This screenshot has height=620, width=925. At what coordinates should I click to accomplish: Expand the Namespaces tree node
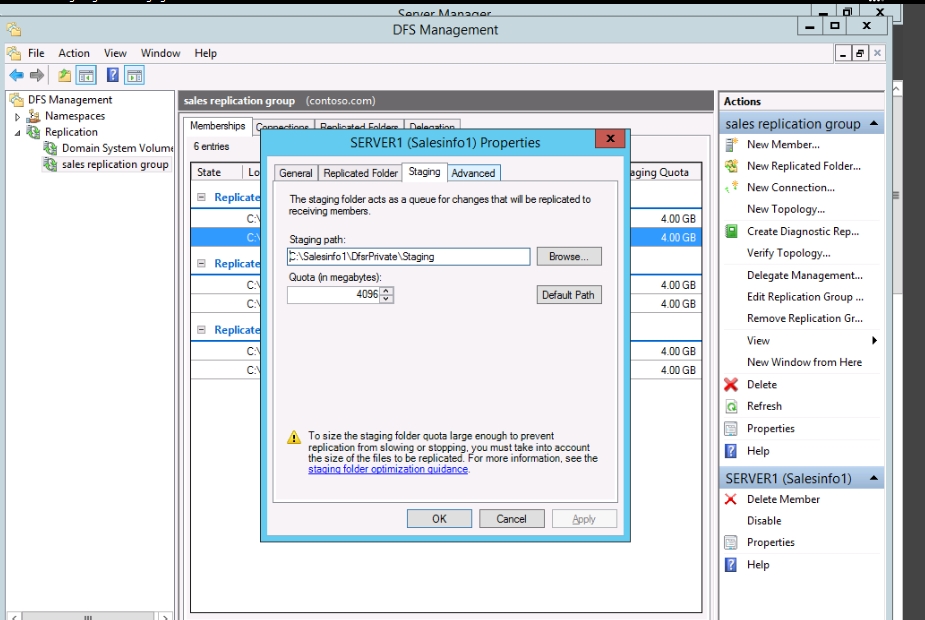18,117
